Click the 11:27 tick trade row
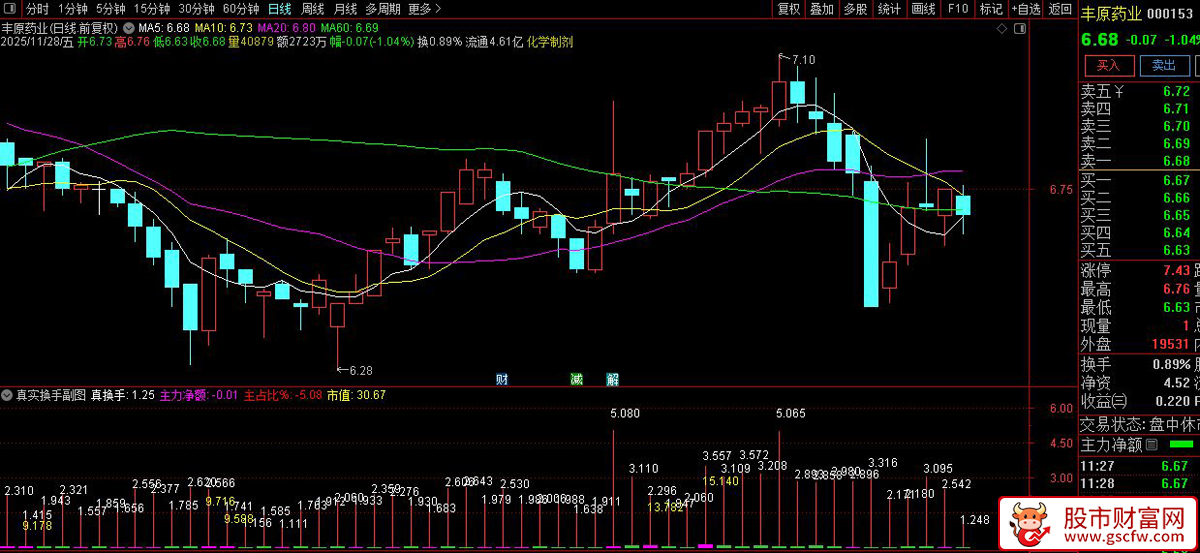This screenshot has width=1200, height=553. tap(1140, 465)
